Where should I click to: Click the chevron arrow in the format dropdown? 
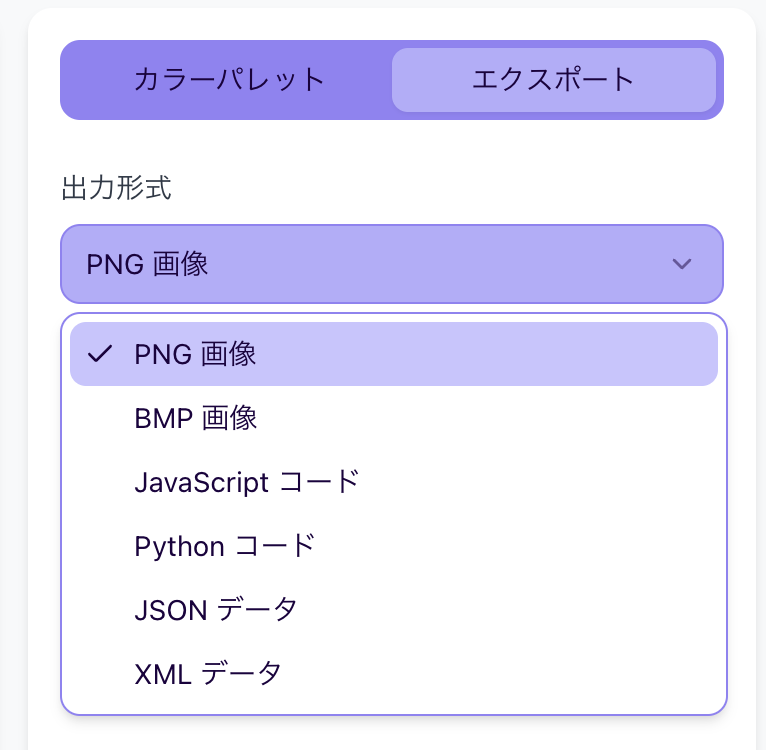(x=682, y=264)
